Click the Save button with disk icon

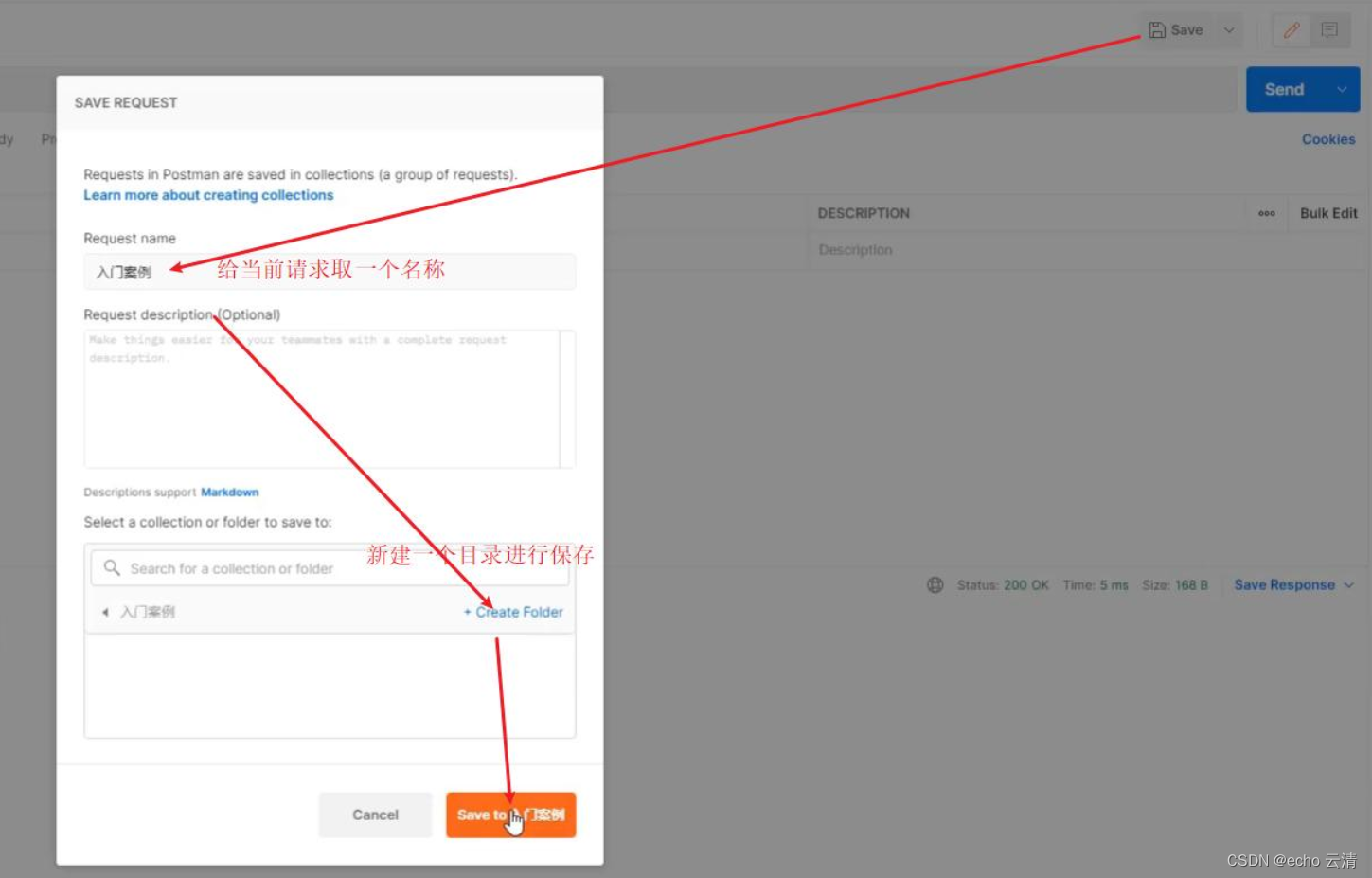1176,30
